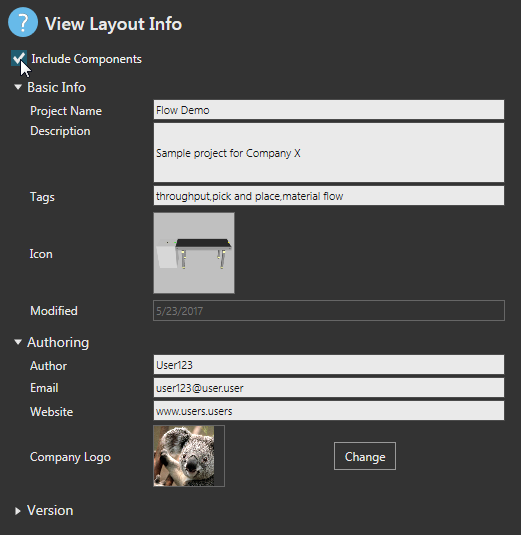
Task: Click the Authoring section heading
Action: pos(58,342)
